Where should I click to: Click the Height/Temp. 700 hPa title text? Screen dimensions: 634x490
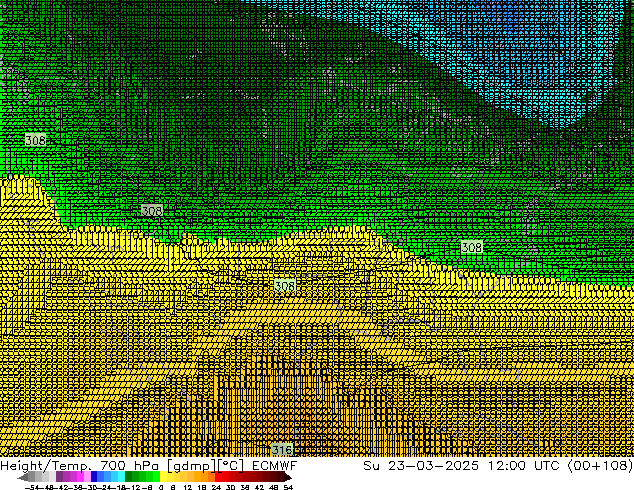coord(81,465)
